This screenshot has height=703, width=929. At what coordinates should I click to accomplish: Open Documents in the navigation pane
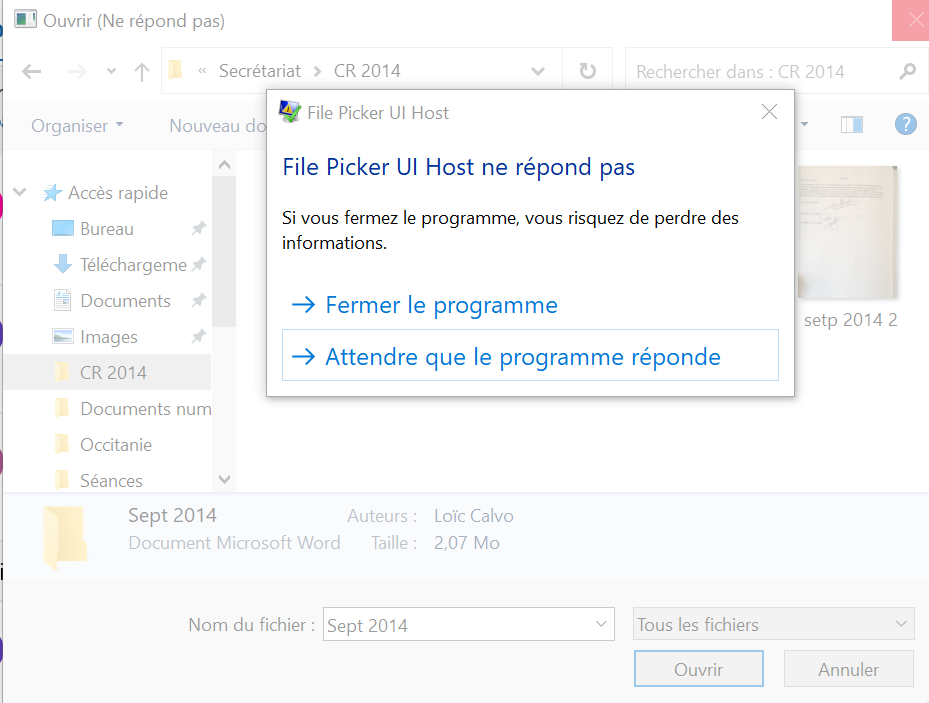(126, 301)
